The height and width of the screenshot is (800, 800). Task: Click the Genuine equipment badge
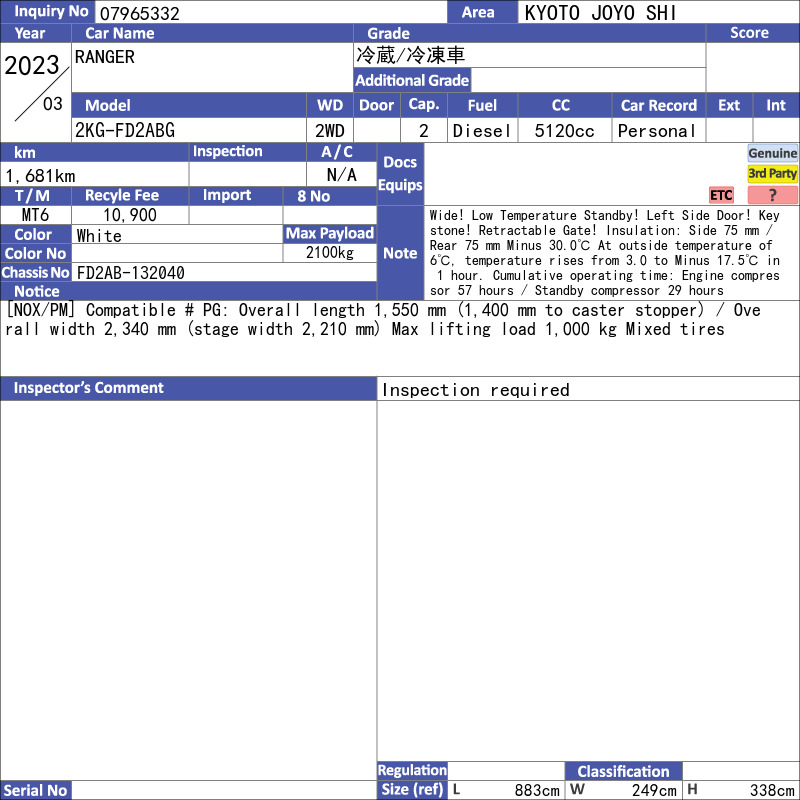(x=772, y=153)
